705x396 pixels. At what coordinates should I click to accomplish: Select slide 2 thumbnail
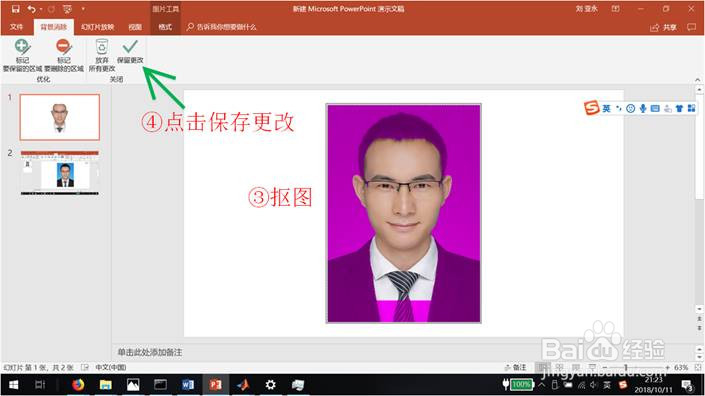(59, 173)
